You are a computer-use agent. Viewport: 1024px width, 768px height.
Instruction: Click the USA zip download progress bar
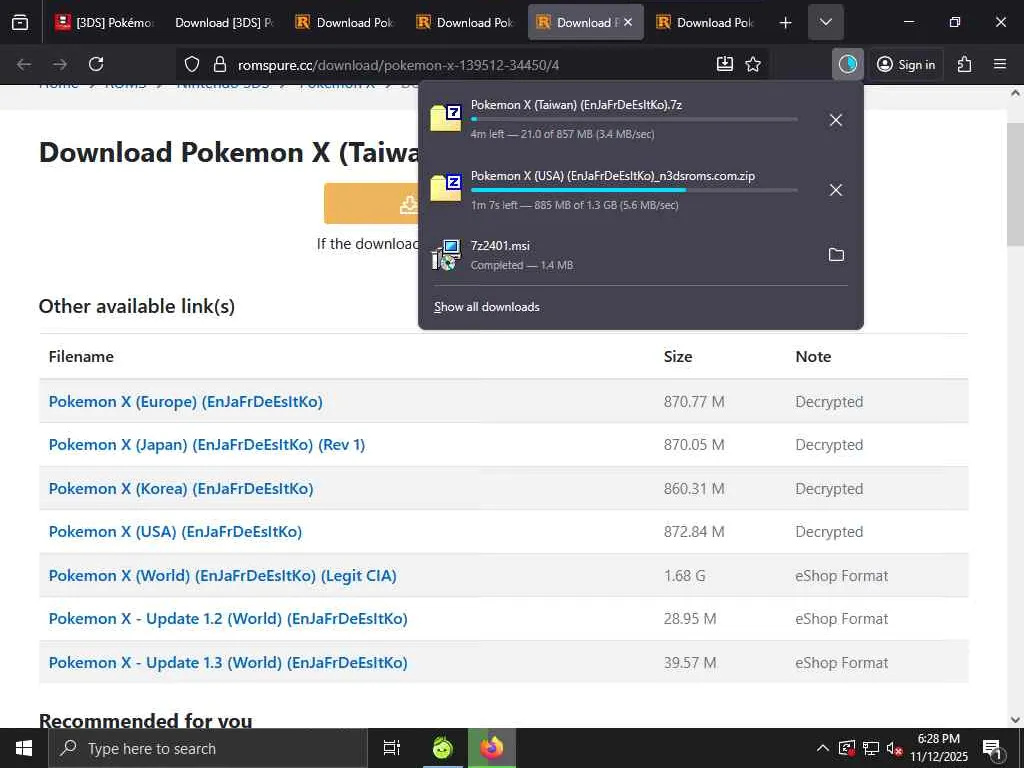[x=633, y=189]
